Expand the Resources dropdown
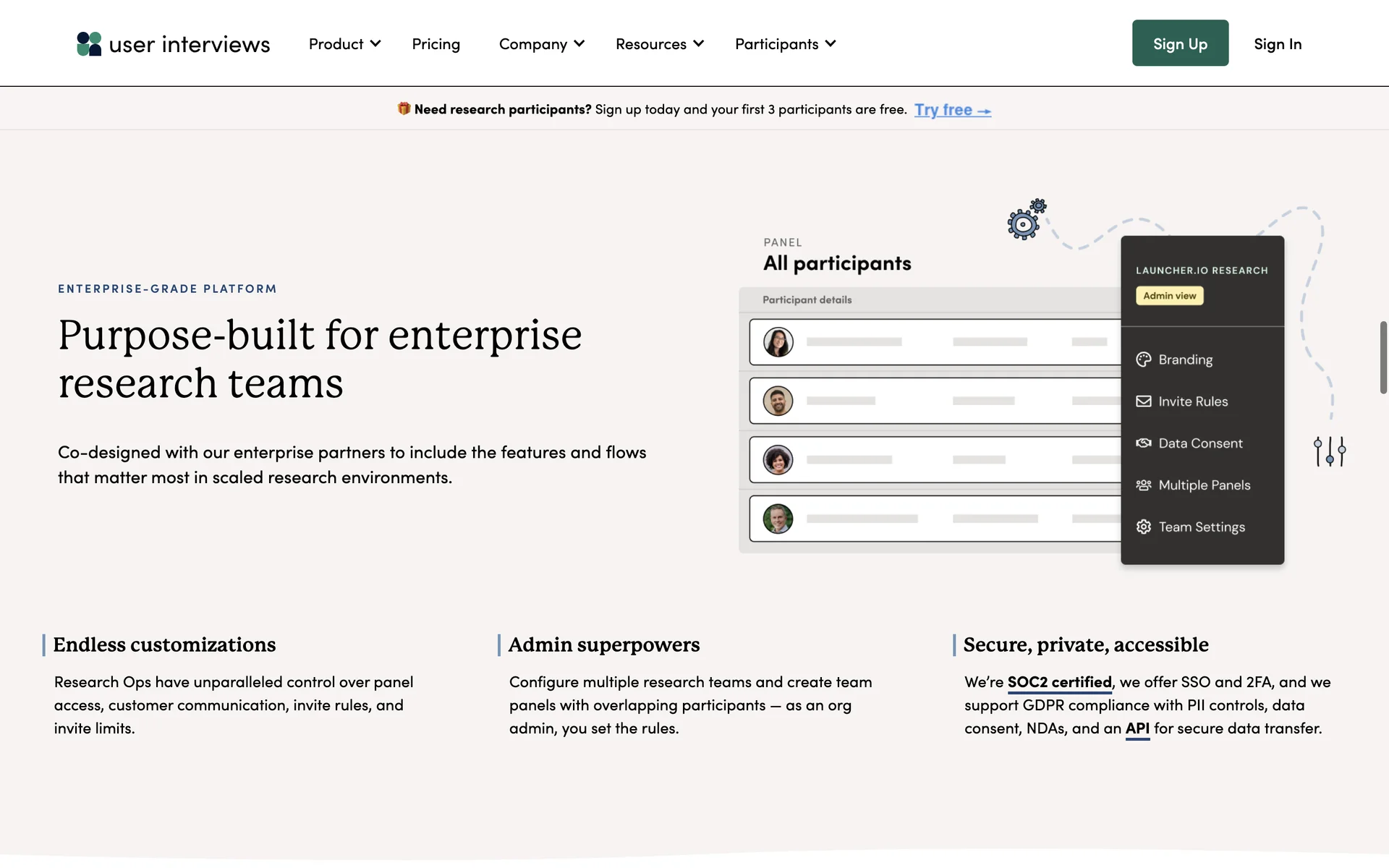The height and width of the screenshot is (868, 1389). (659, 44)
